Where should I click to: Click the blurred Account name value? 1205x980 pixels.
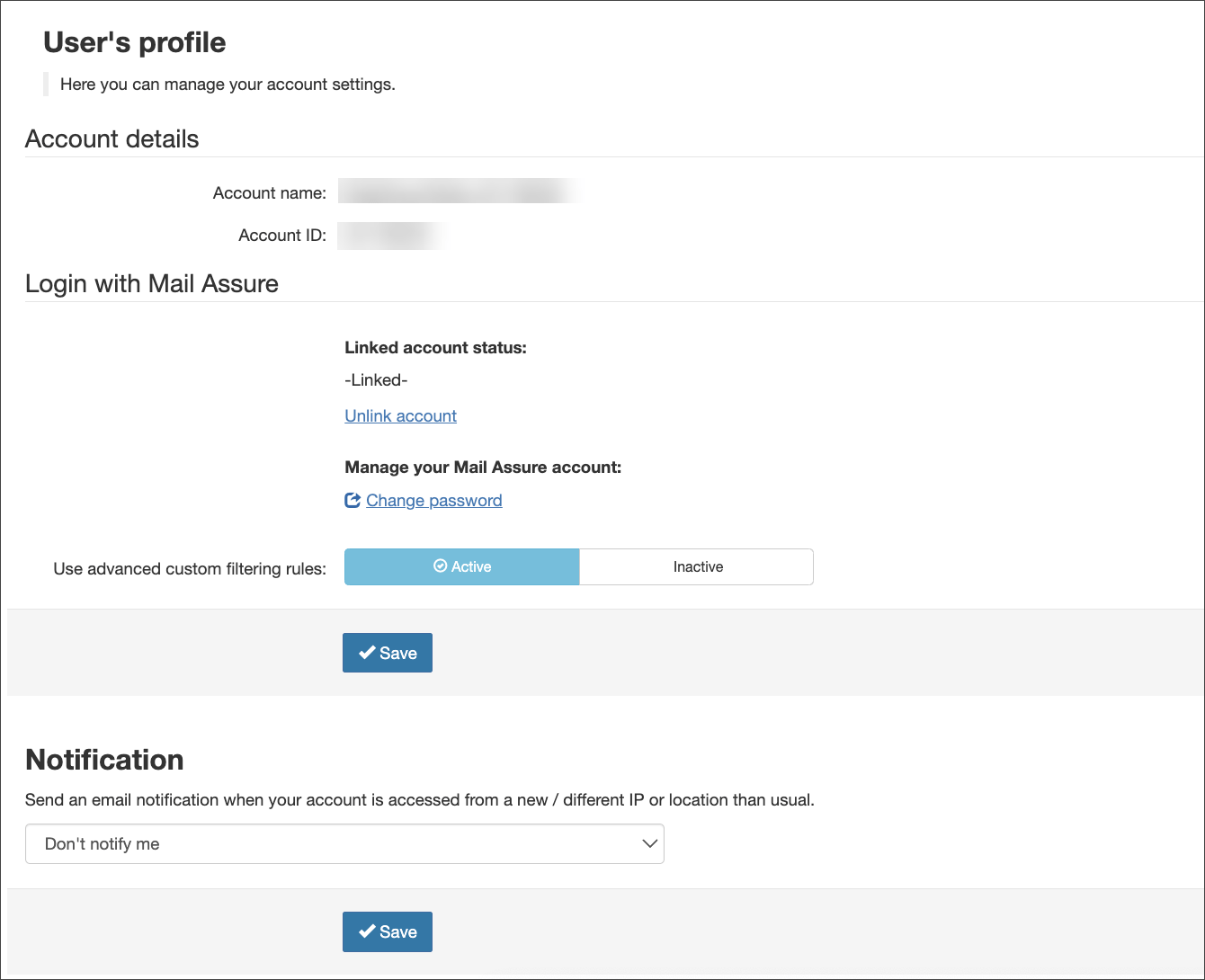coord(459,192)
